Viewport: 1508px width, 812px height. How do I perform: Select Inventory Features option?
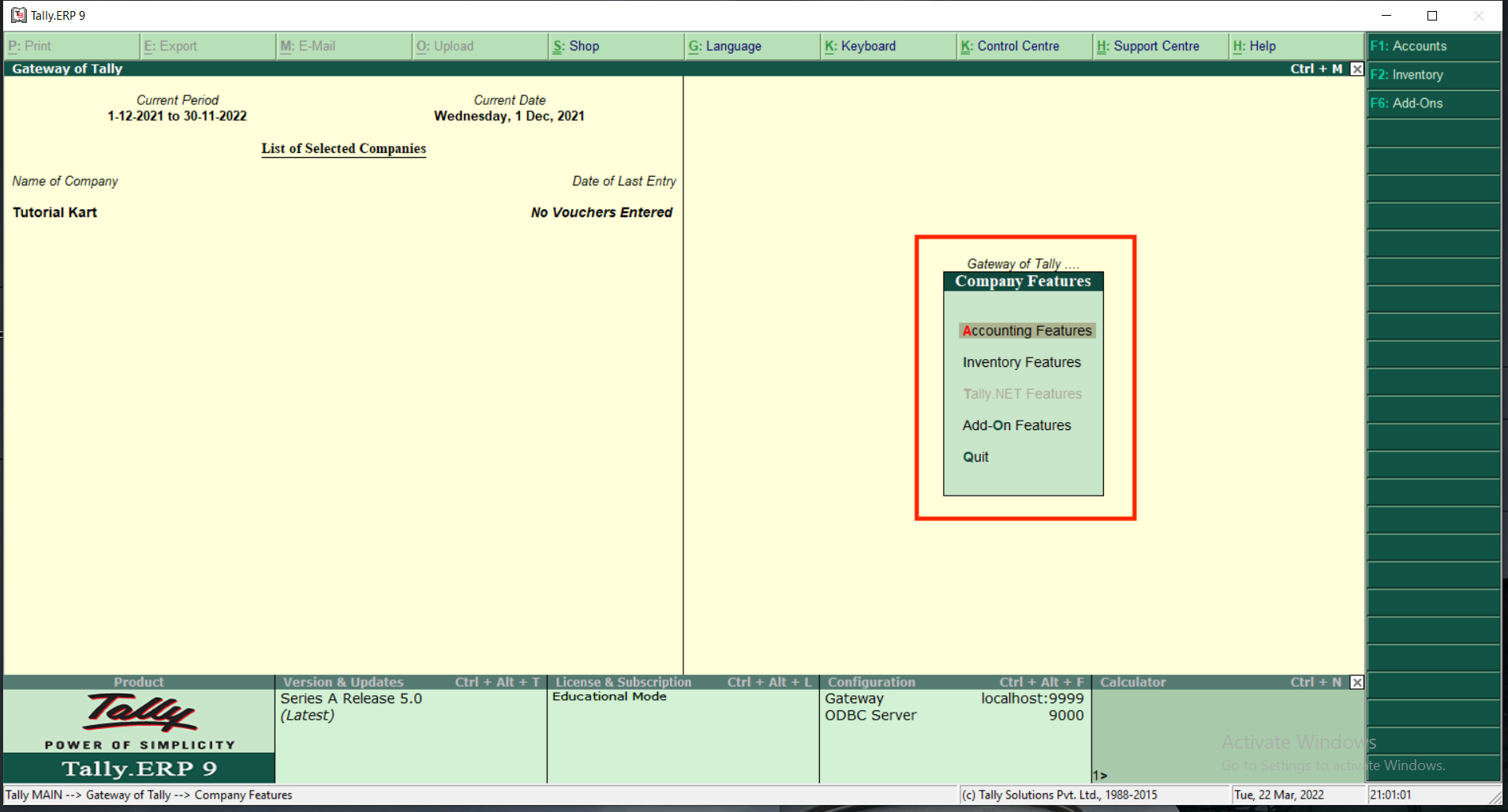(1021, 362)
